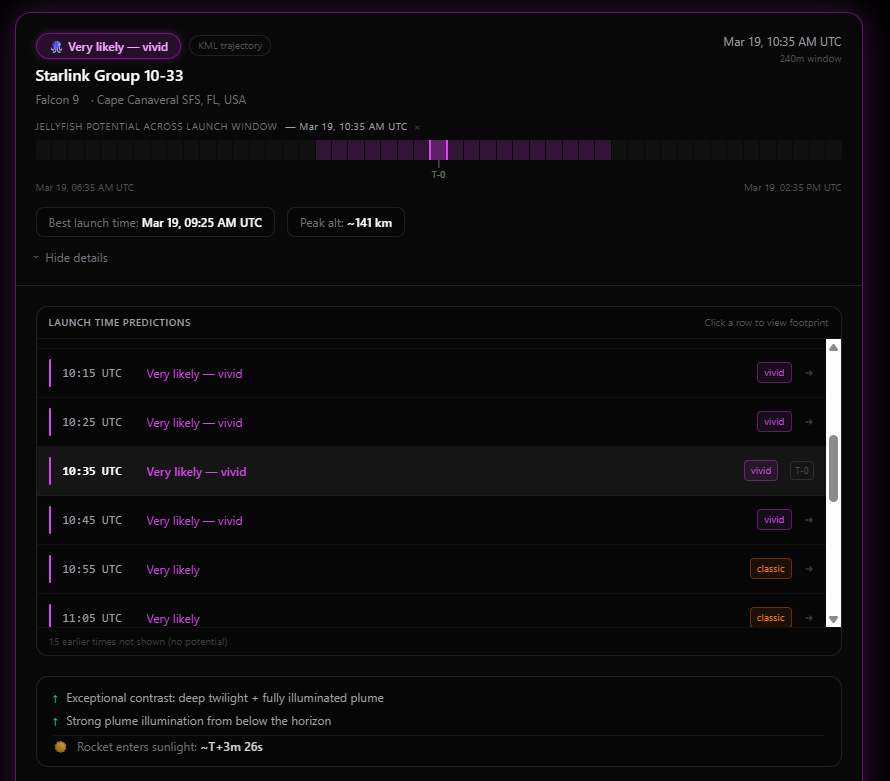Screen dimensions: 890x781
Task: Open footprint arrow for the 10:55 UTC row
Action: (x=809, y=569)
